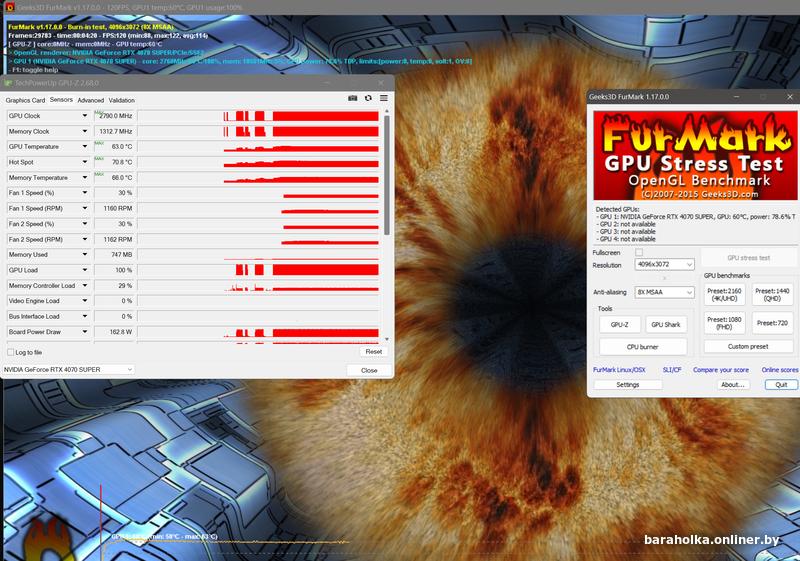The height and width of the screenshot is (561, 800).
Task: Click the Close button in GPU-Z
Action: coord(369,370)
